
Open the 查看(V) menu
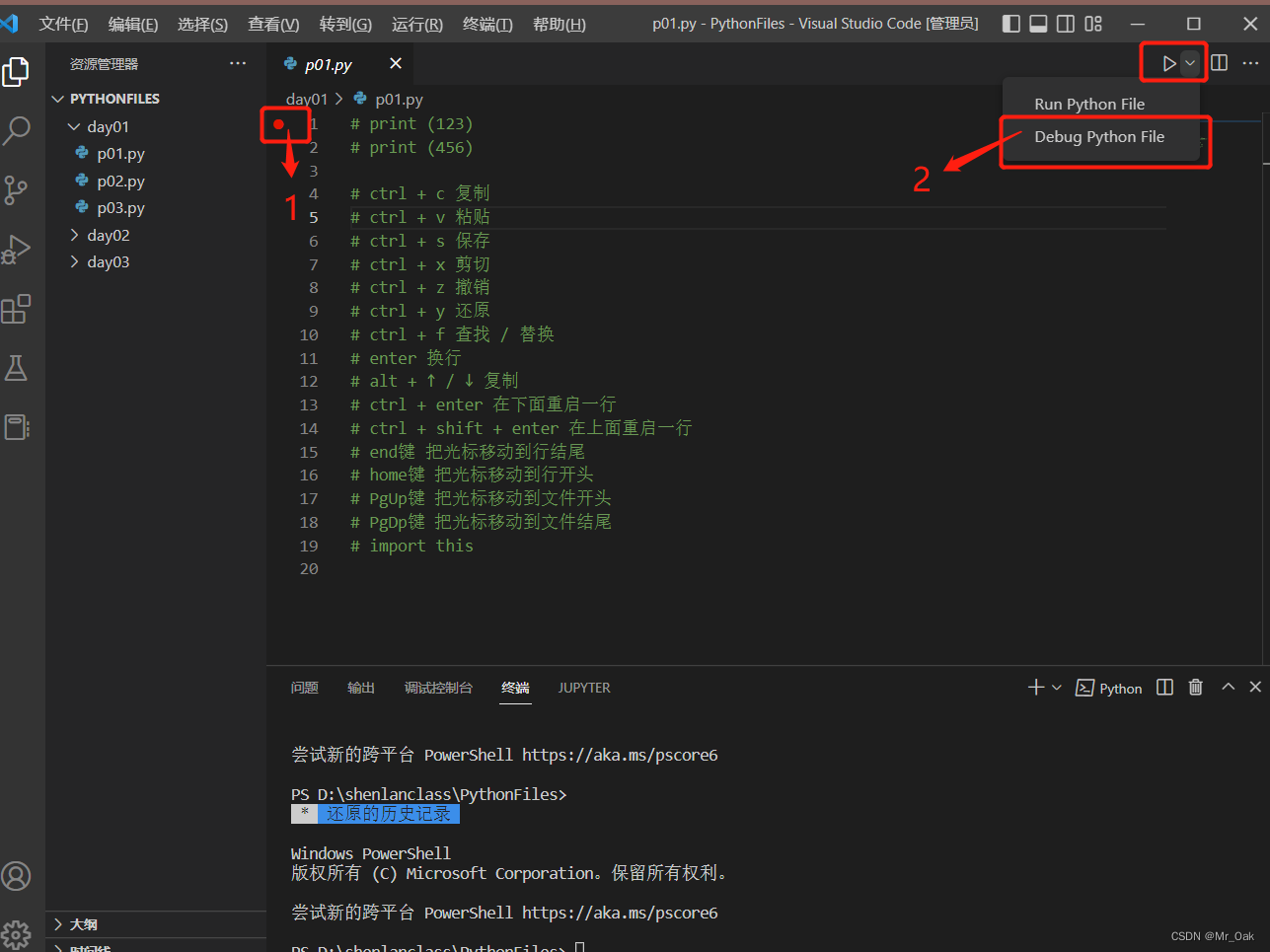click(x=273, y=24)
